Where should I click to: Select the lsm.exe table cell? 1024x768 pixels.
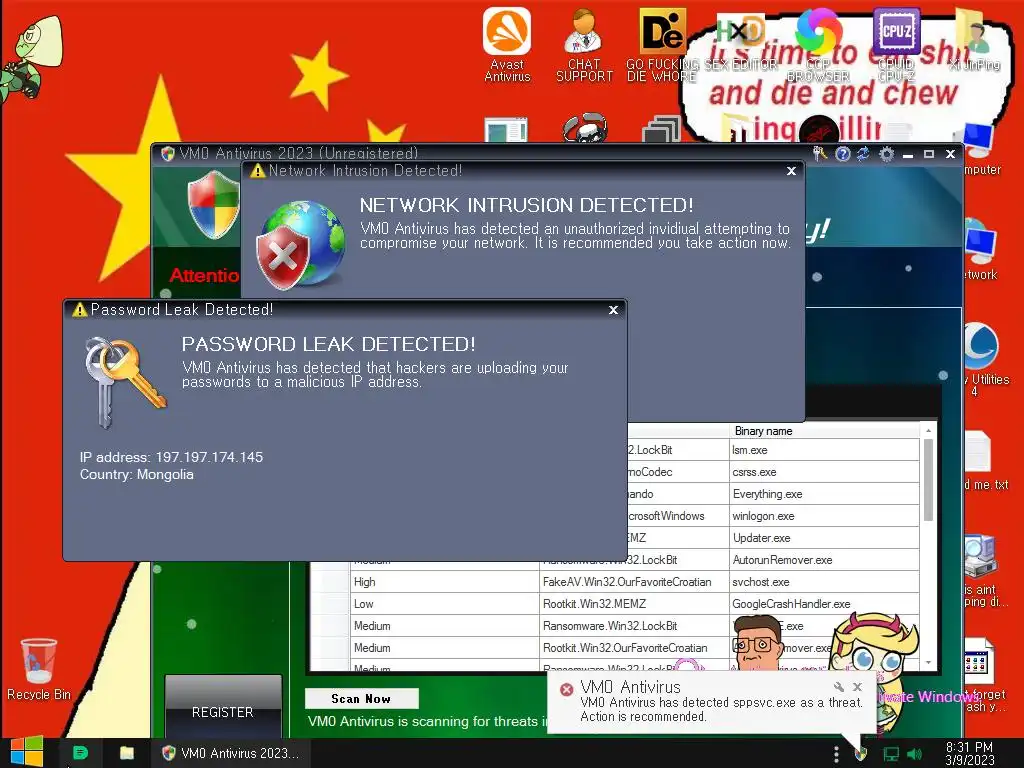pos(824,450)
